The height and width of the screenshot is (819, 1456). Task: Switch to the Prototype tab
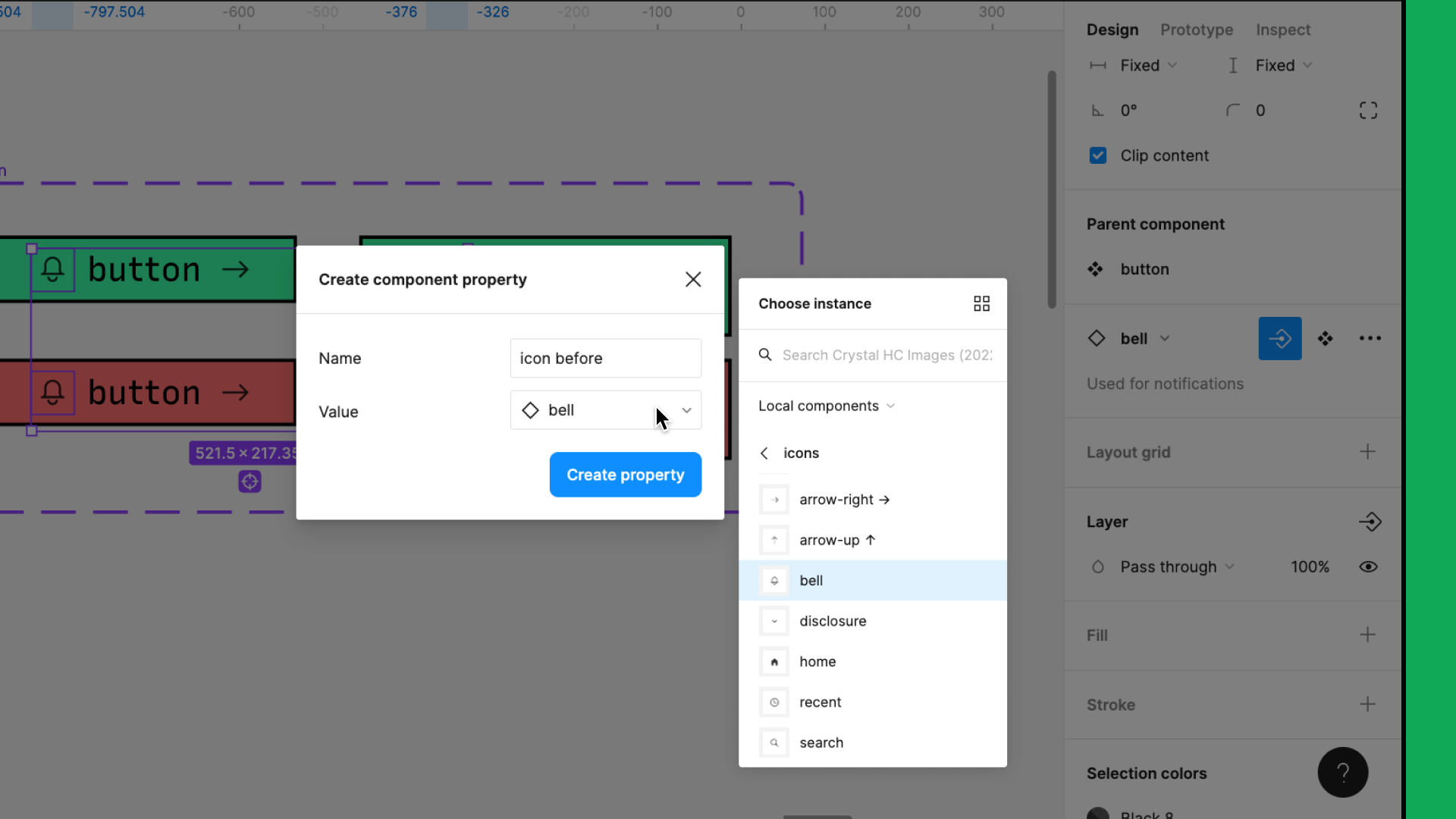pyautogui.click(x=1197, y=29)
